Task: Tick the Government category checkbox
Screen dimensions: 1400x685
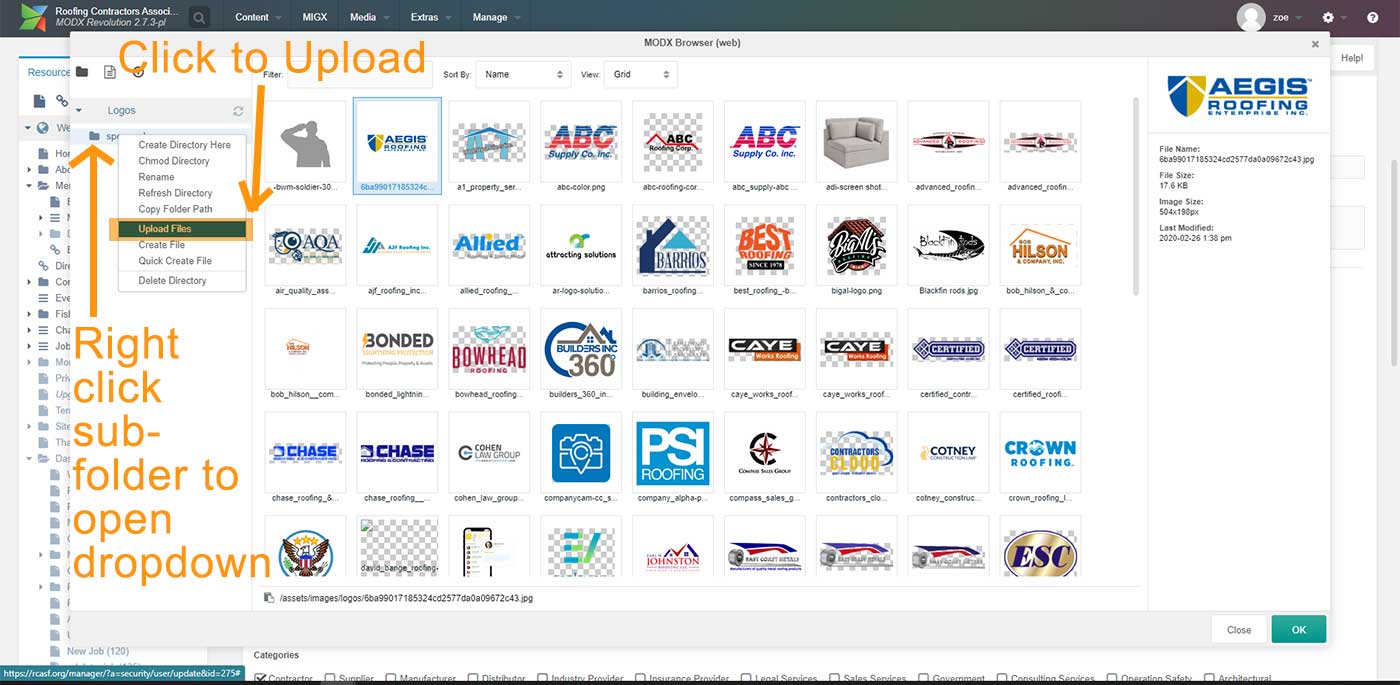Action: [924, 679]
